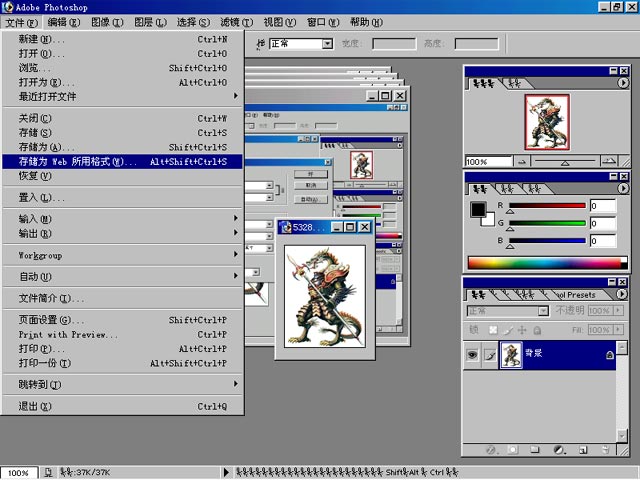Click the Navigator zoom slider
Viewport: 640px width, 480px height.
point(565,162)
